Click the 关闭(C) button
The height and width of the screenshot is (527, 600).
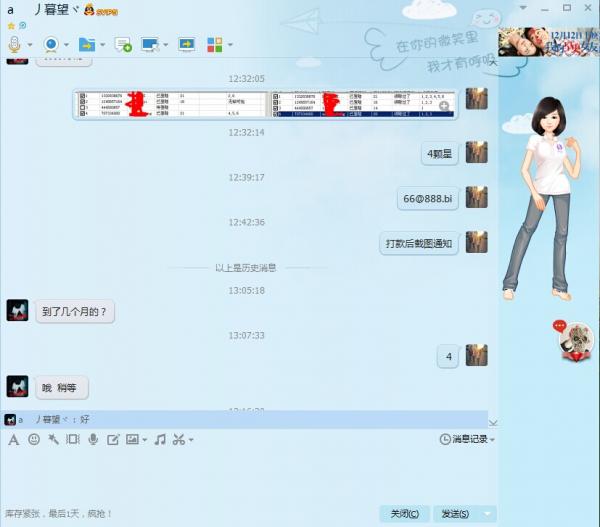(404, 514)
